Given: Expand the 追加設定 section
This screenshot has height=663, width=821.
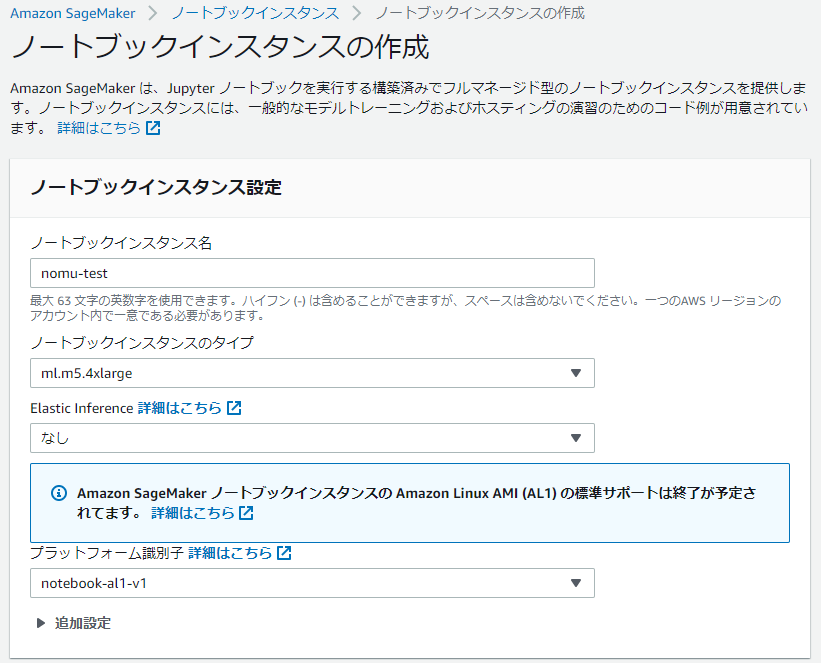Looking at the screenshot, I should pyautogui.click(x=74, y=623).
